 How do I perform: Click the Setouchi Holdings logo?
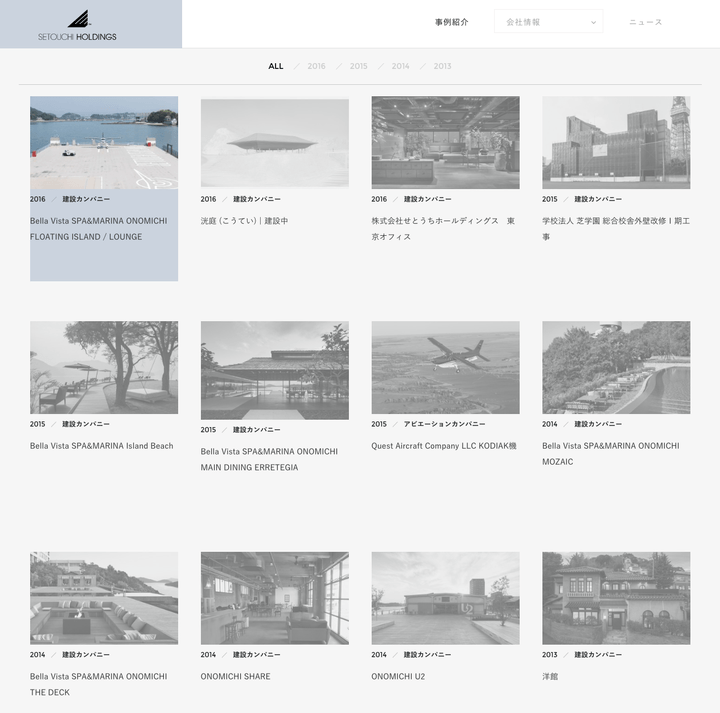[77, 26]
